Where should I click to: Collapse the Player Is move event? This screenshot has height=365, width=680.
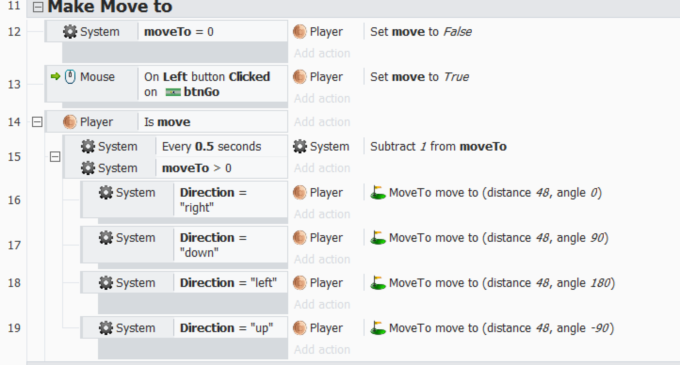[37, 122]
